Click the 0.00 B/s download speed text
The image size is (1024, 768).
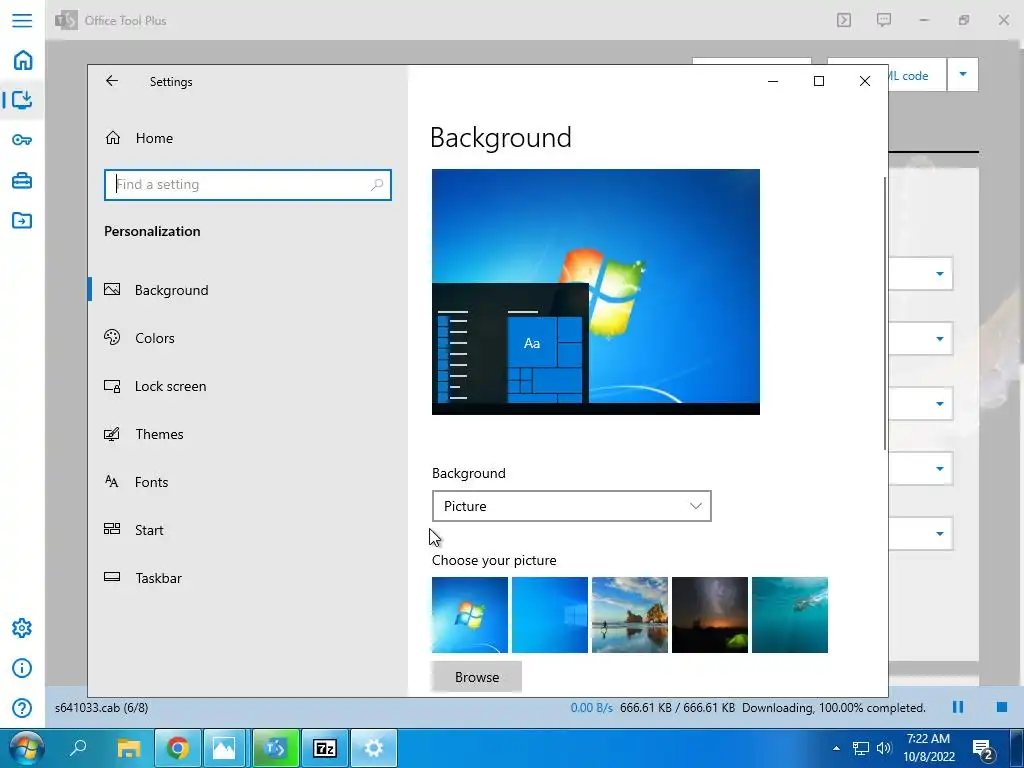(x=591, y=707)
